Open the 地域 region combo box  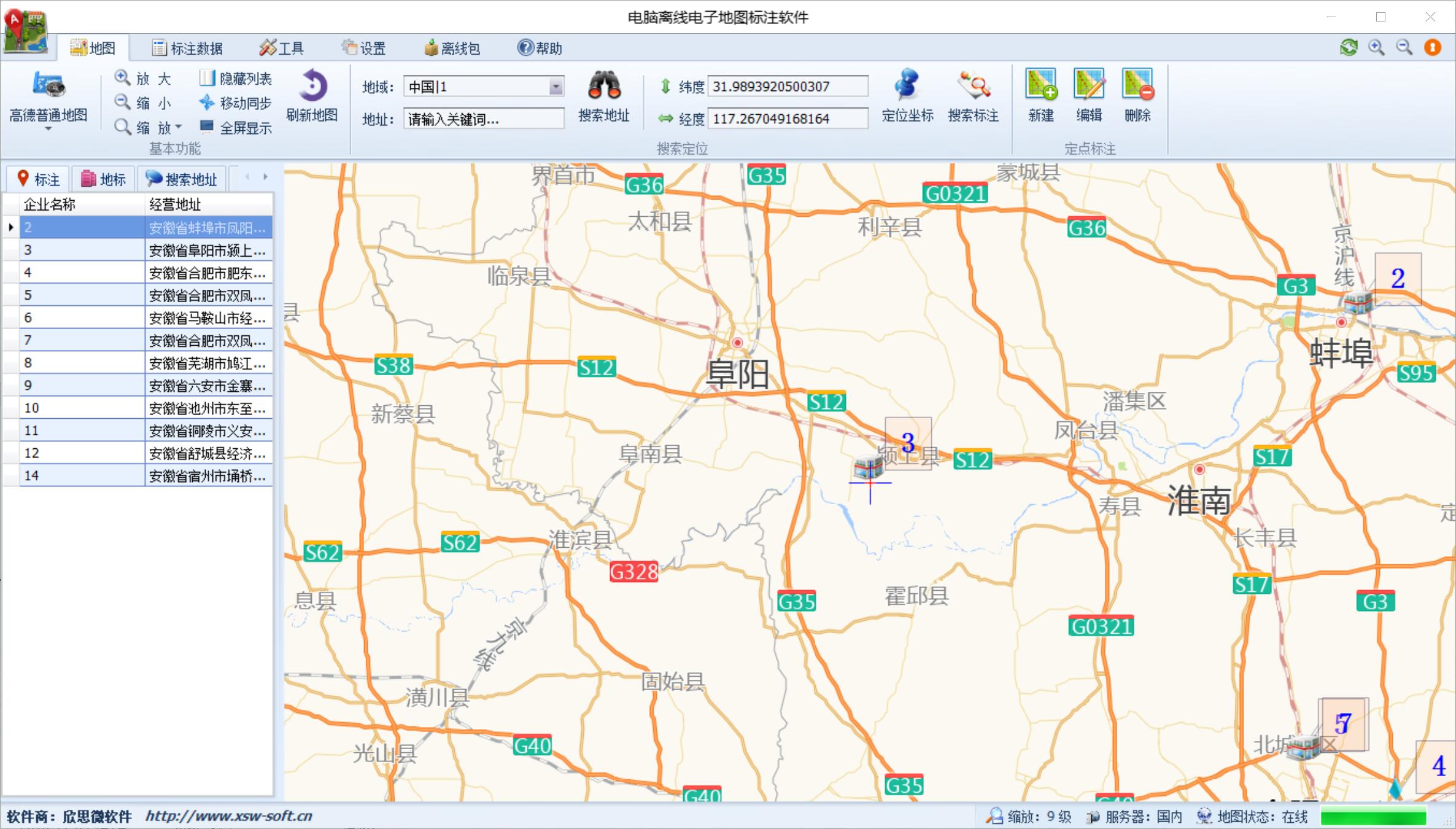pos(484,87)
